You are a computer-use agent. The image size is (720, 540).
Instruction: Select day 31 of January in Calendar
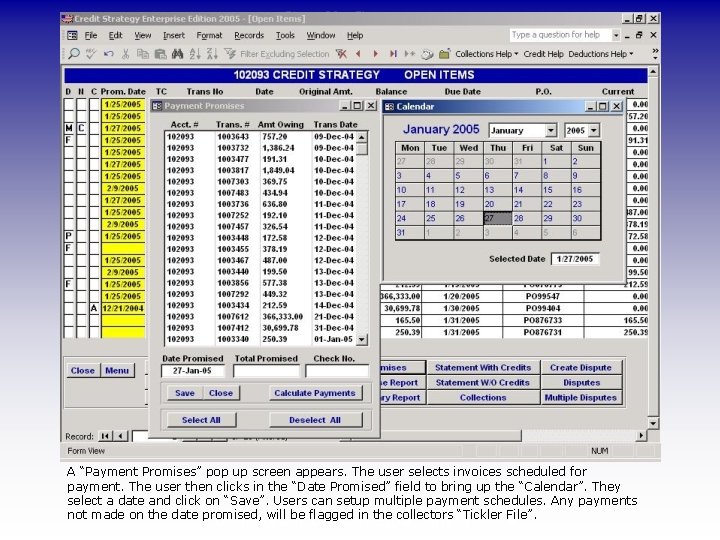click(x=409, y=232)
